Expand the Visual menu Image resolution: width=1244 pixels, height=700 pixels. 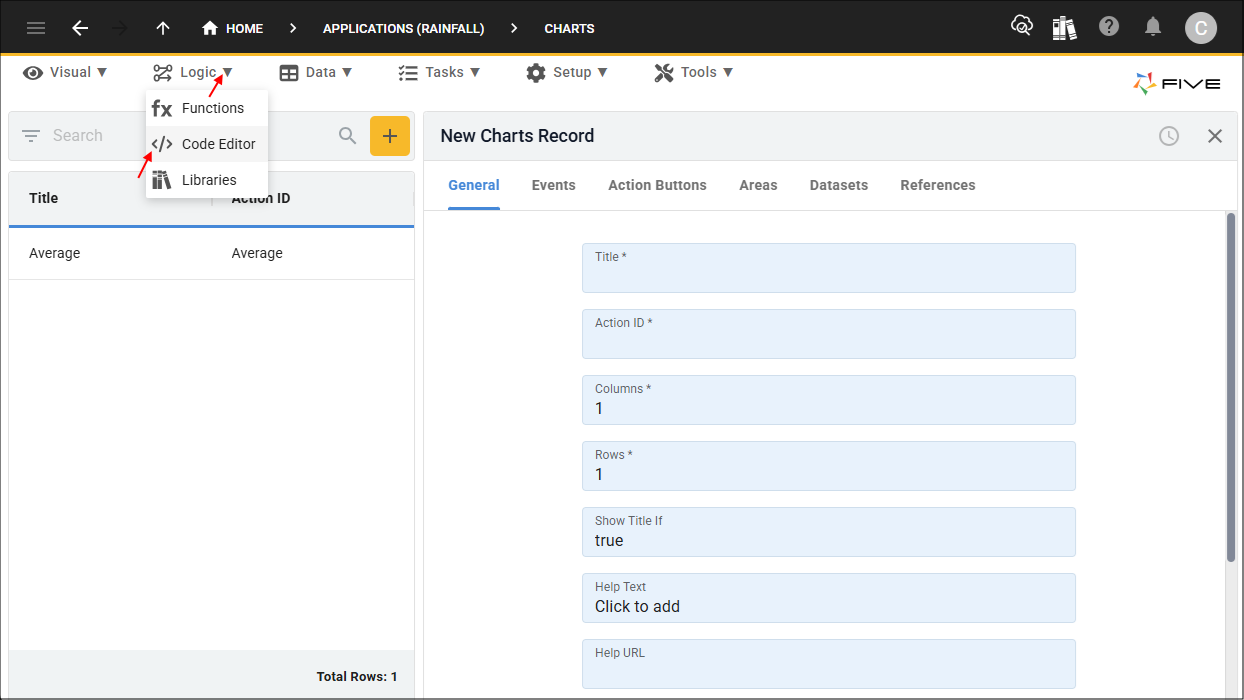[x=65, y=72]
